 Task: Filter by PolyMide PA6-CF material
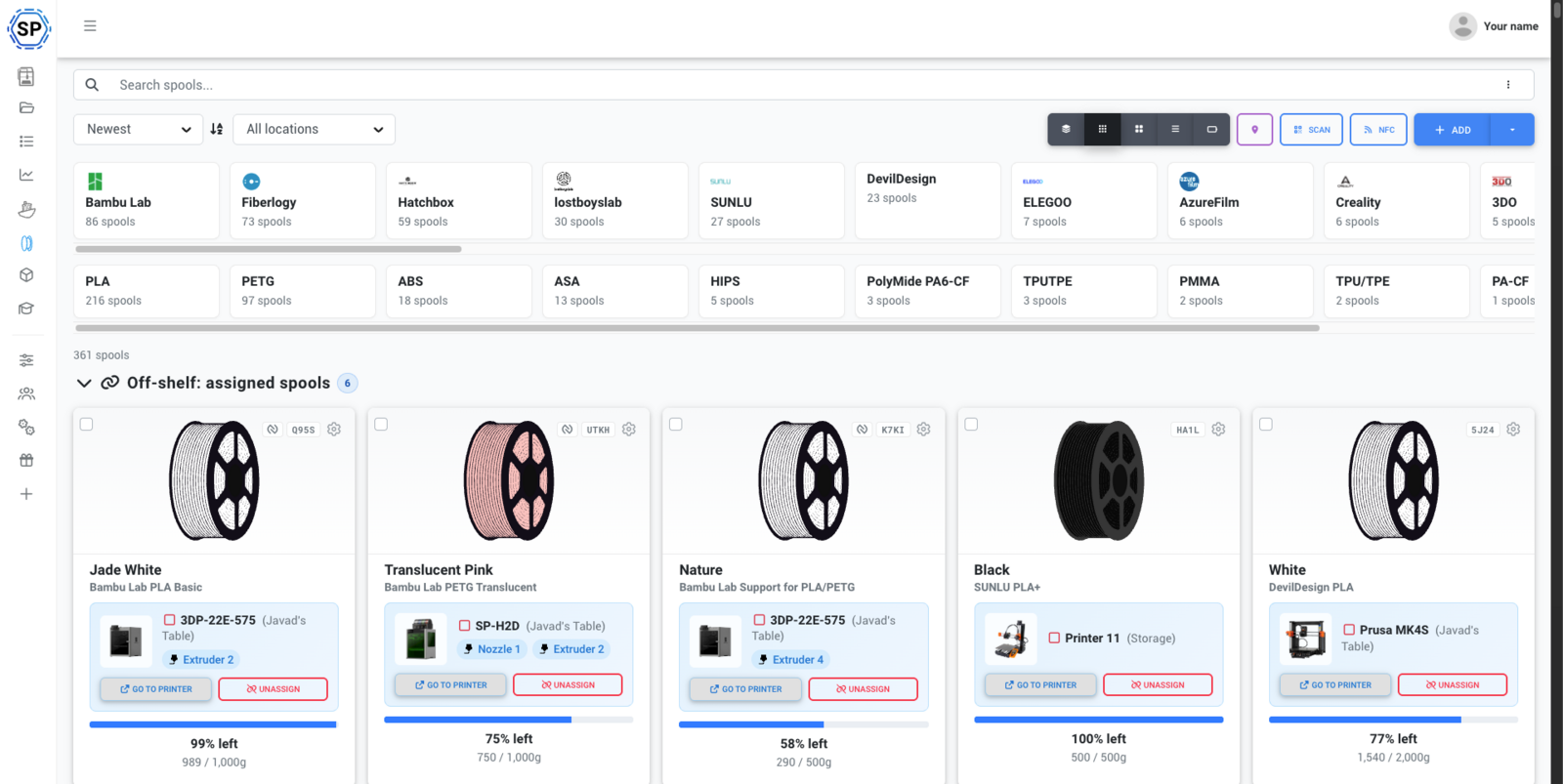click(928, 291)
